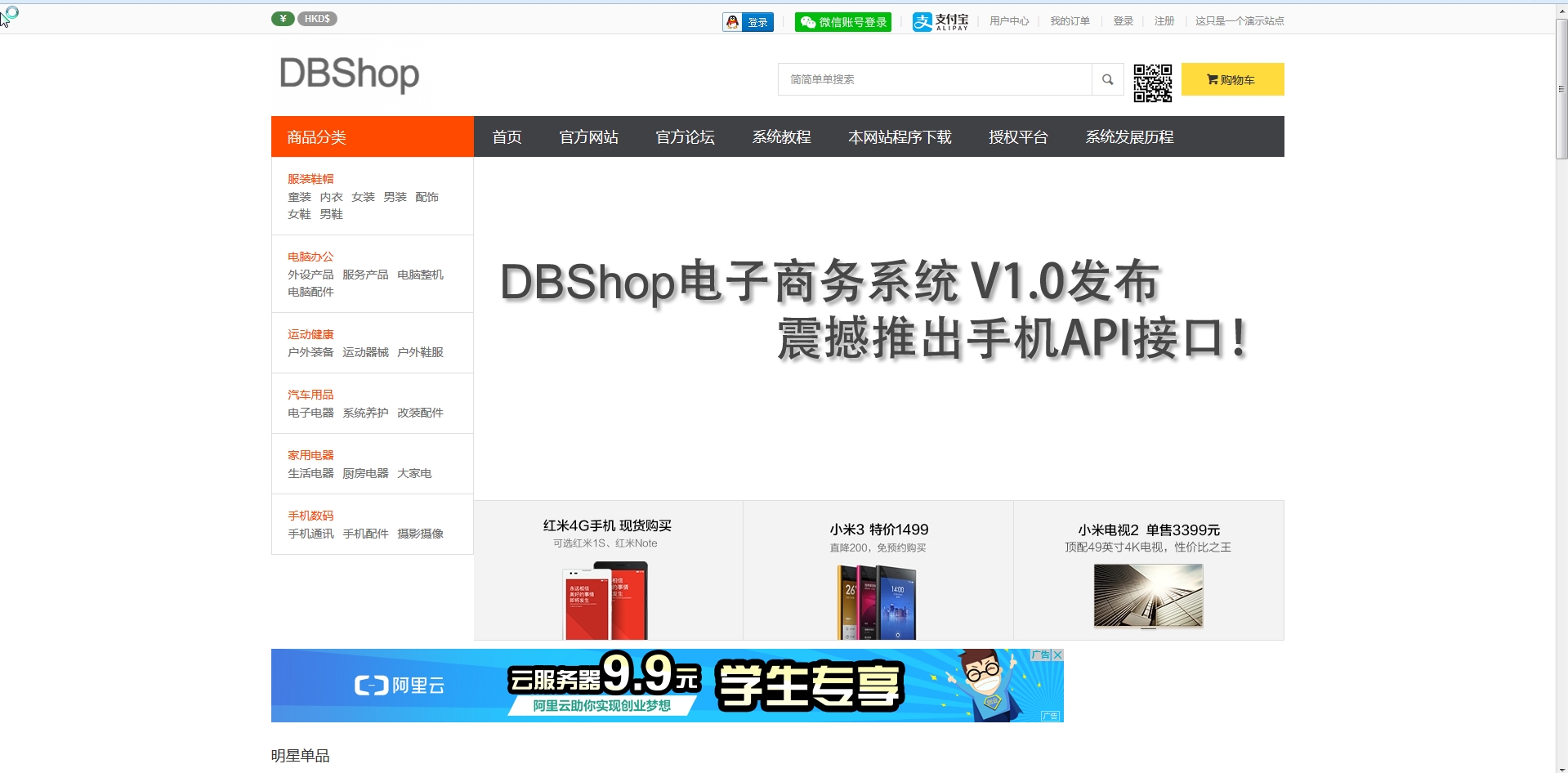Click the magnifier search icon
Image resolution: width=1568 pixels, height=773 pixels.
pyautogui.click(x=1107, y=79)
